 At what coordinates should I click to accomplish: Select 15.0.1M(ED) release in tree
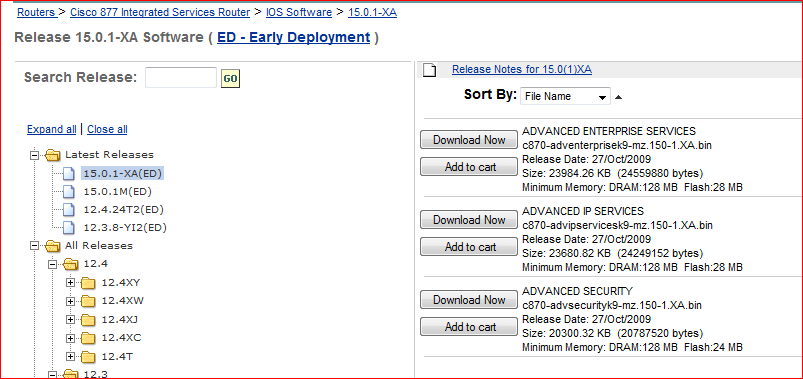click(x=118, y=192)
